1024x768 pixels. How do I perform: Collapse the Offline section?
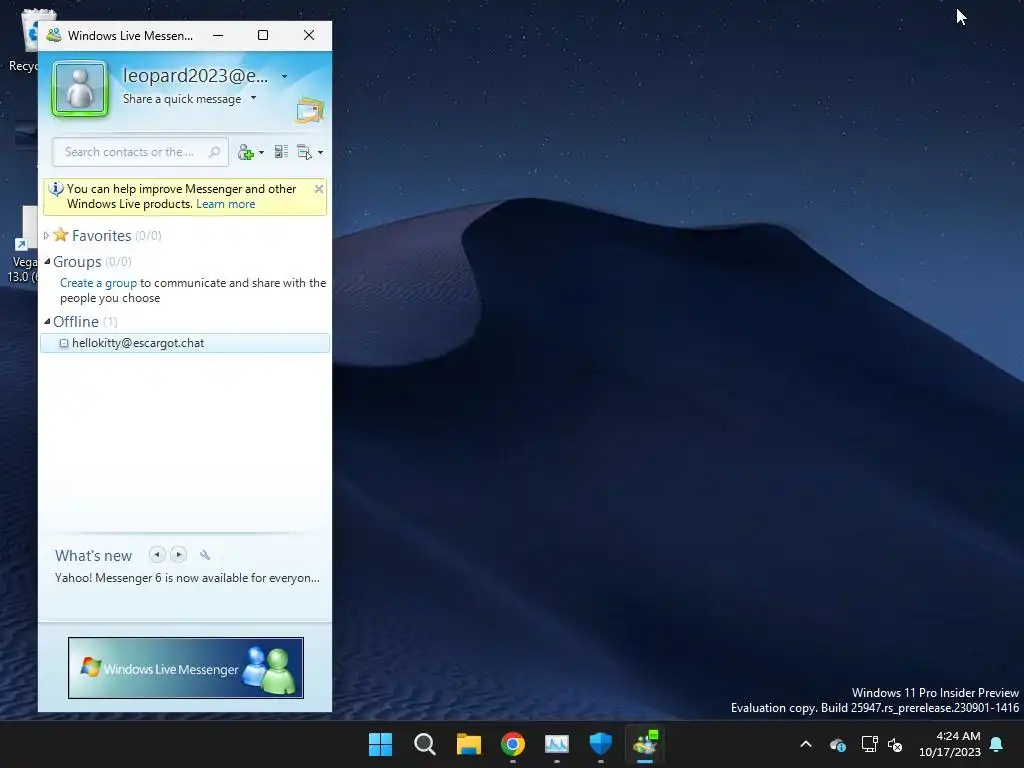[47, 322]
